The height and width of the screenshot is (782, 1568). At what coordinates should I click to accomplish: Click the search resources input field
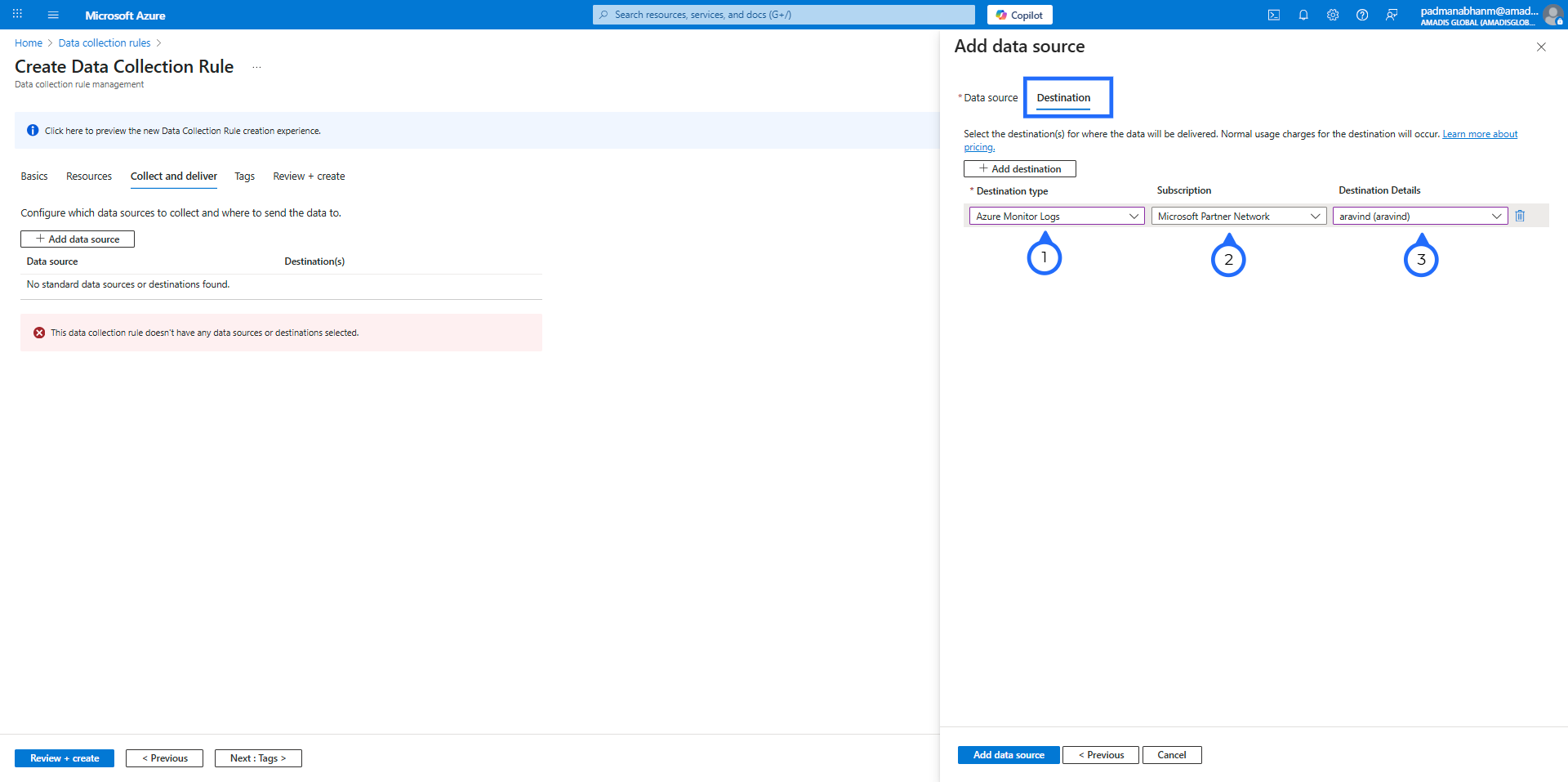(x=784, y=15)
